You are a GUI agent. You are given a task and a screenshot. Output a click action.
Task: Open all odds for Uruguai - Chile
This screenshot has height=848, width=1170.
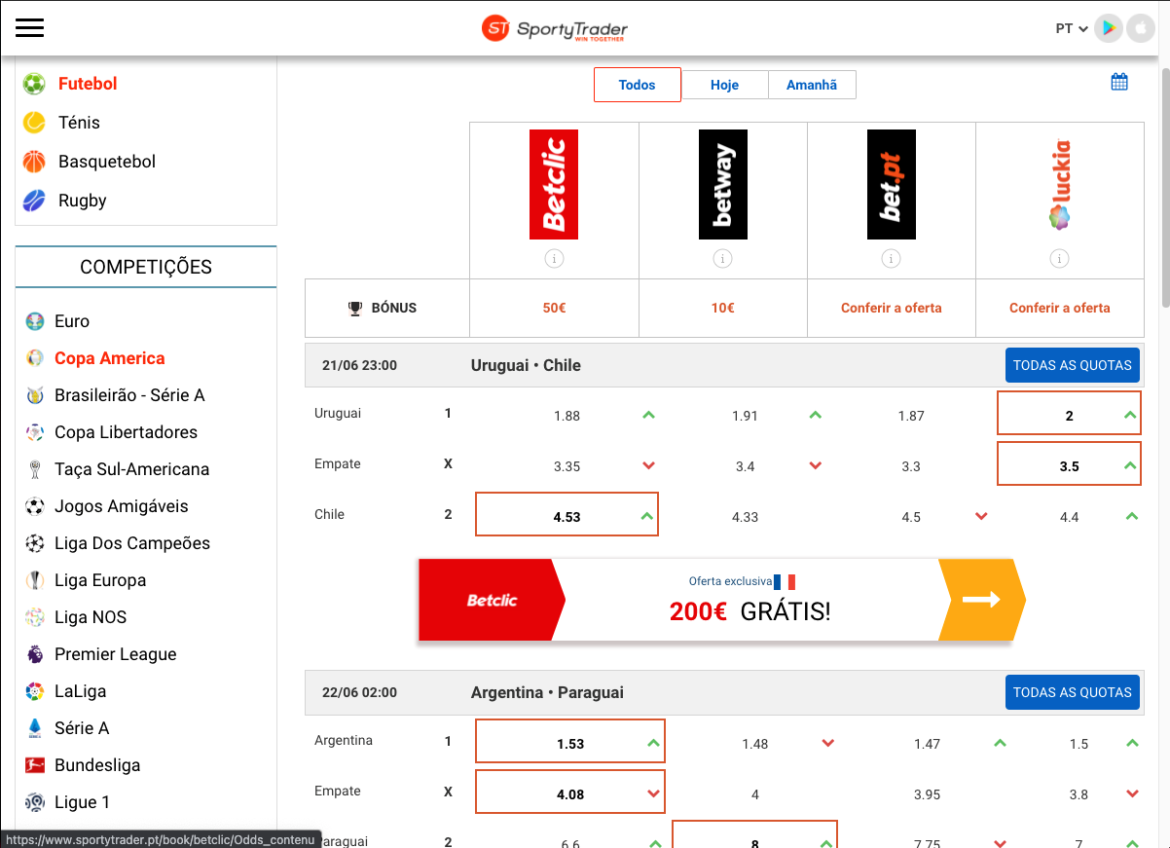point(1072,365)
